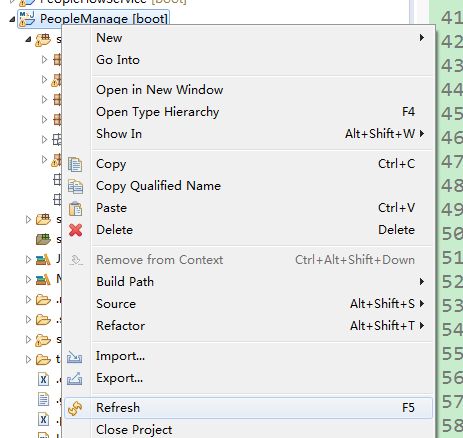Viewport: 463px width, 438px height.
Task: Select Open Type Hierarchy
Action: [x=262, y=112]
